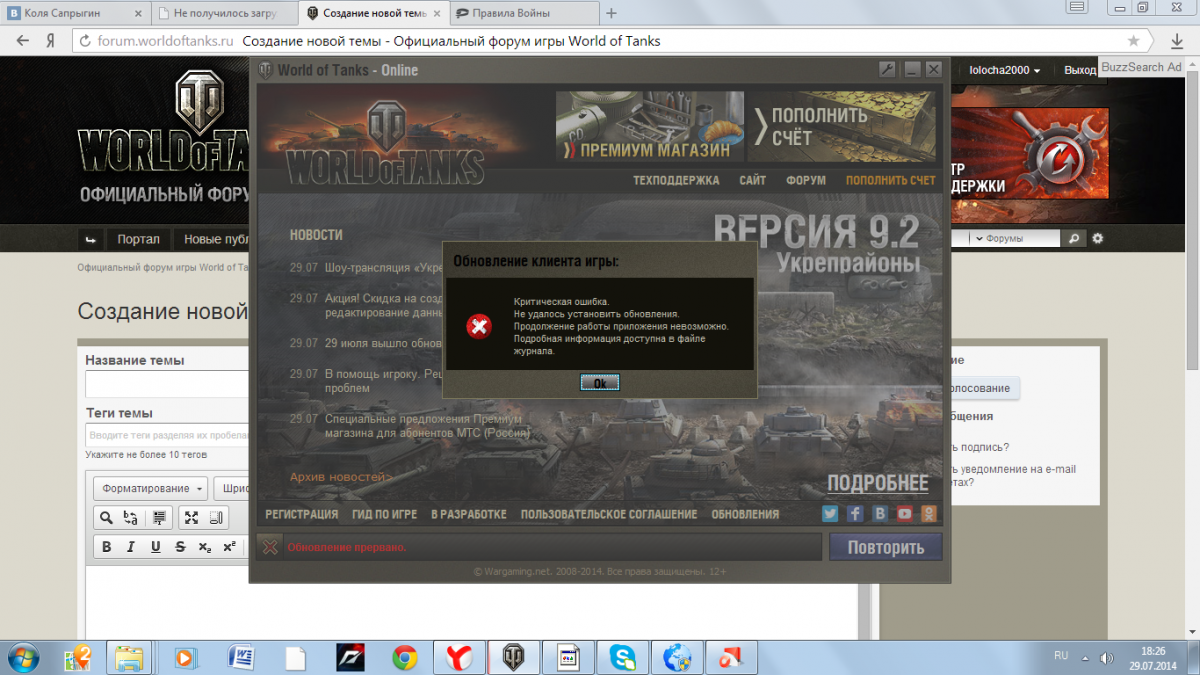
Task: Open В разработке in the launcher menu
Action: tap(469, 515)
